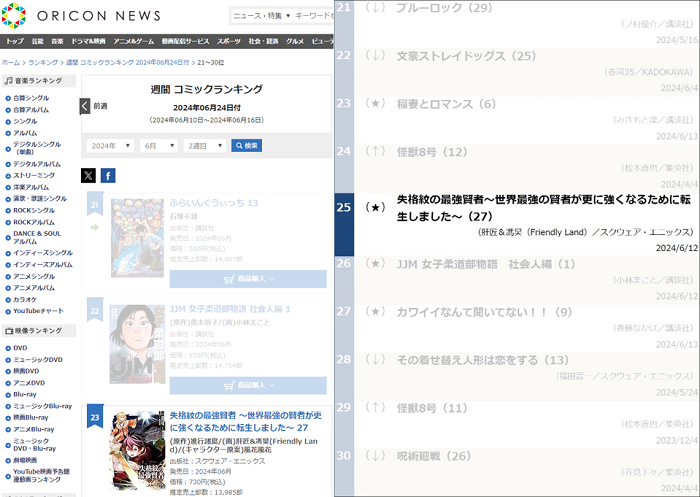This screenshot has height=497, width=700.
Task: Open ストリーミング ranking in sidebar
Action: coord(34,175)
